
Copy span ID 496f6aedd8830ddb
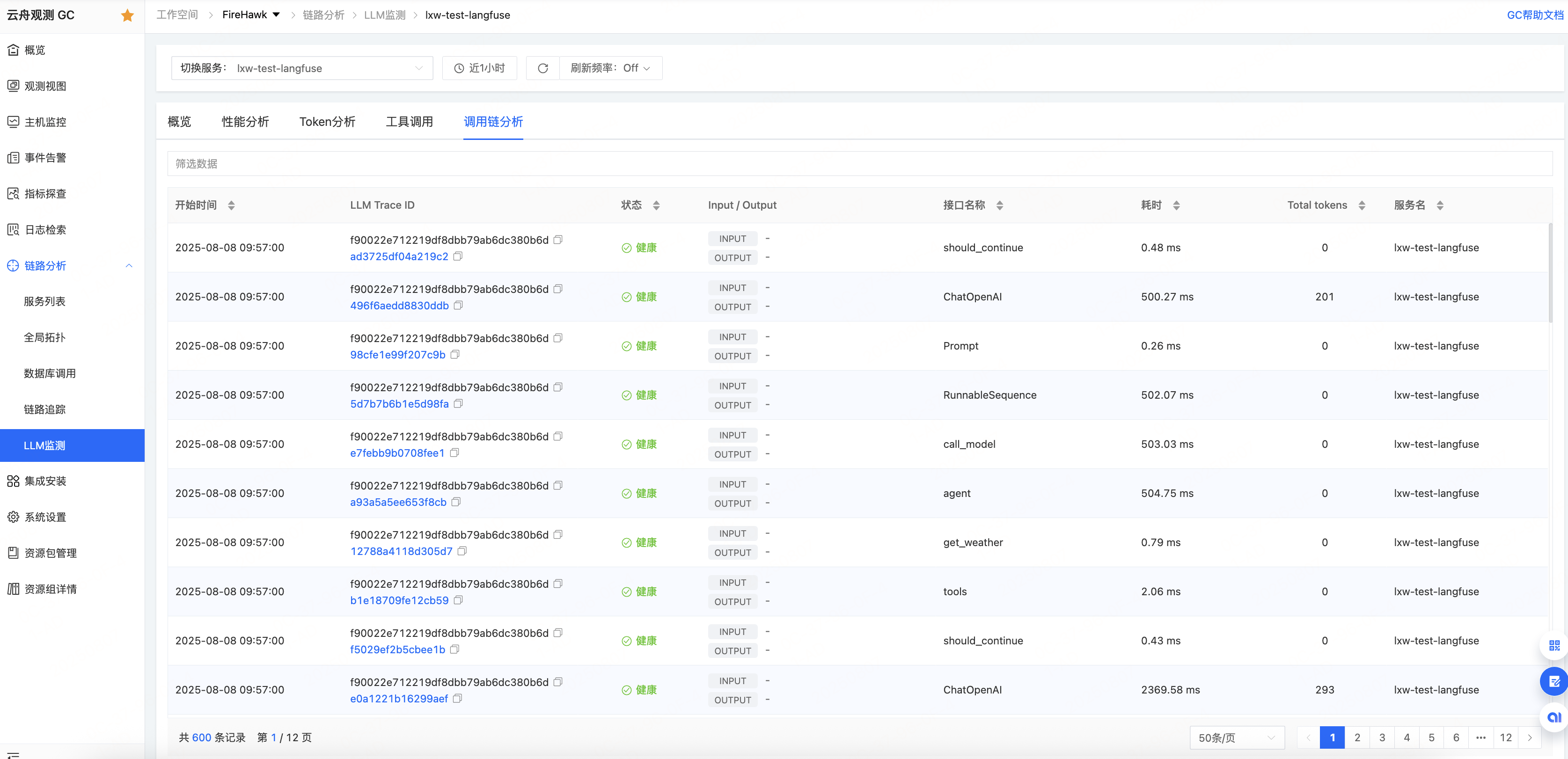tap(458, 306)
